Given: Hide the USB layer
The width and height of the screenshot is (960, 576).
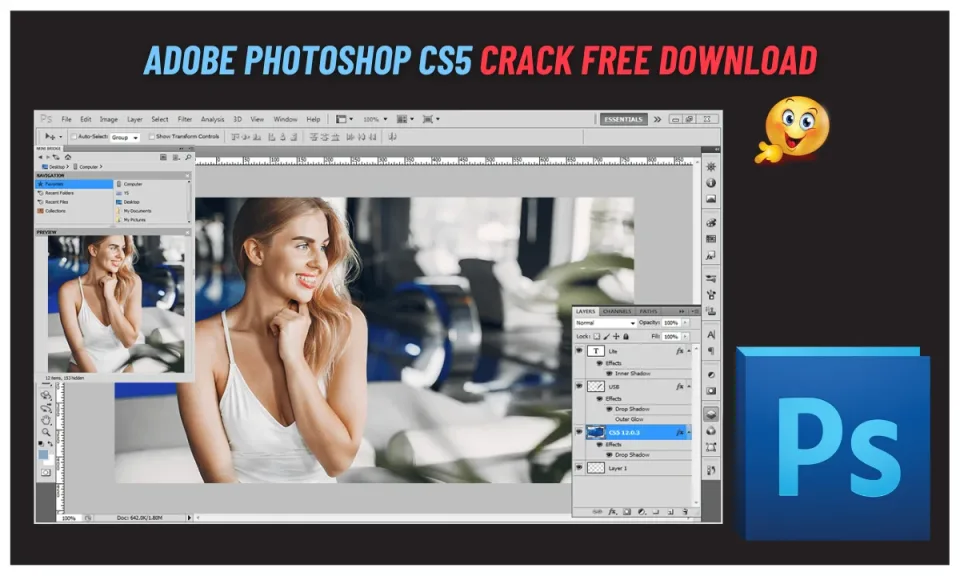Looking at the screenshot, I should click(x=579, y=386).
